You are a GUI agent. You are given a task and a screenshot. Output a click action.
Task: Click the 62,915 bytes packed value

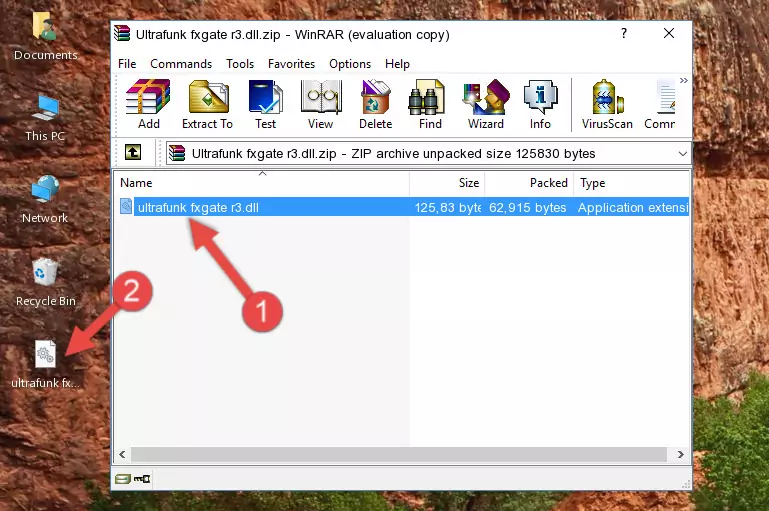[527, 207]
